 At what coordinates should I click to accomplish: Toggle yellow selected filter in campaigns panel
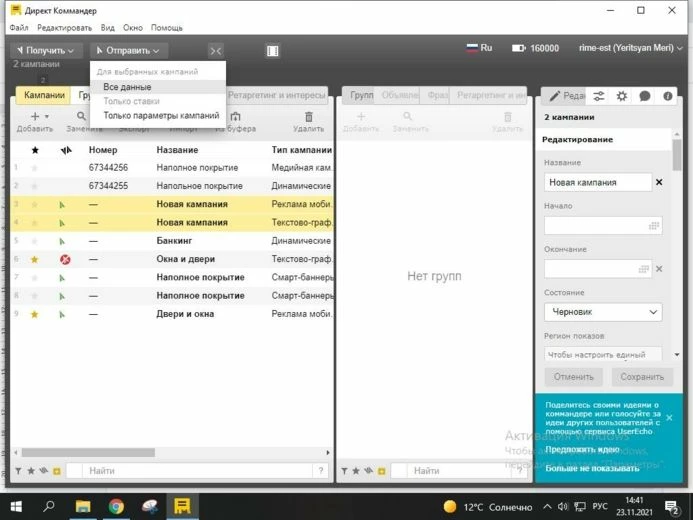point(57,471)
